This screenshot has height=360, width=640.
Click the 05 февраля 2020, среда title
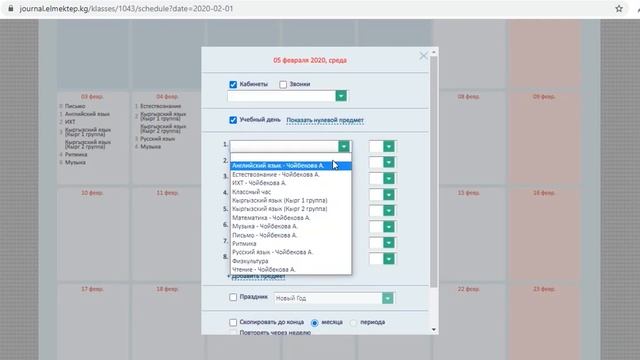point(310,60)
